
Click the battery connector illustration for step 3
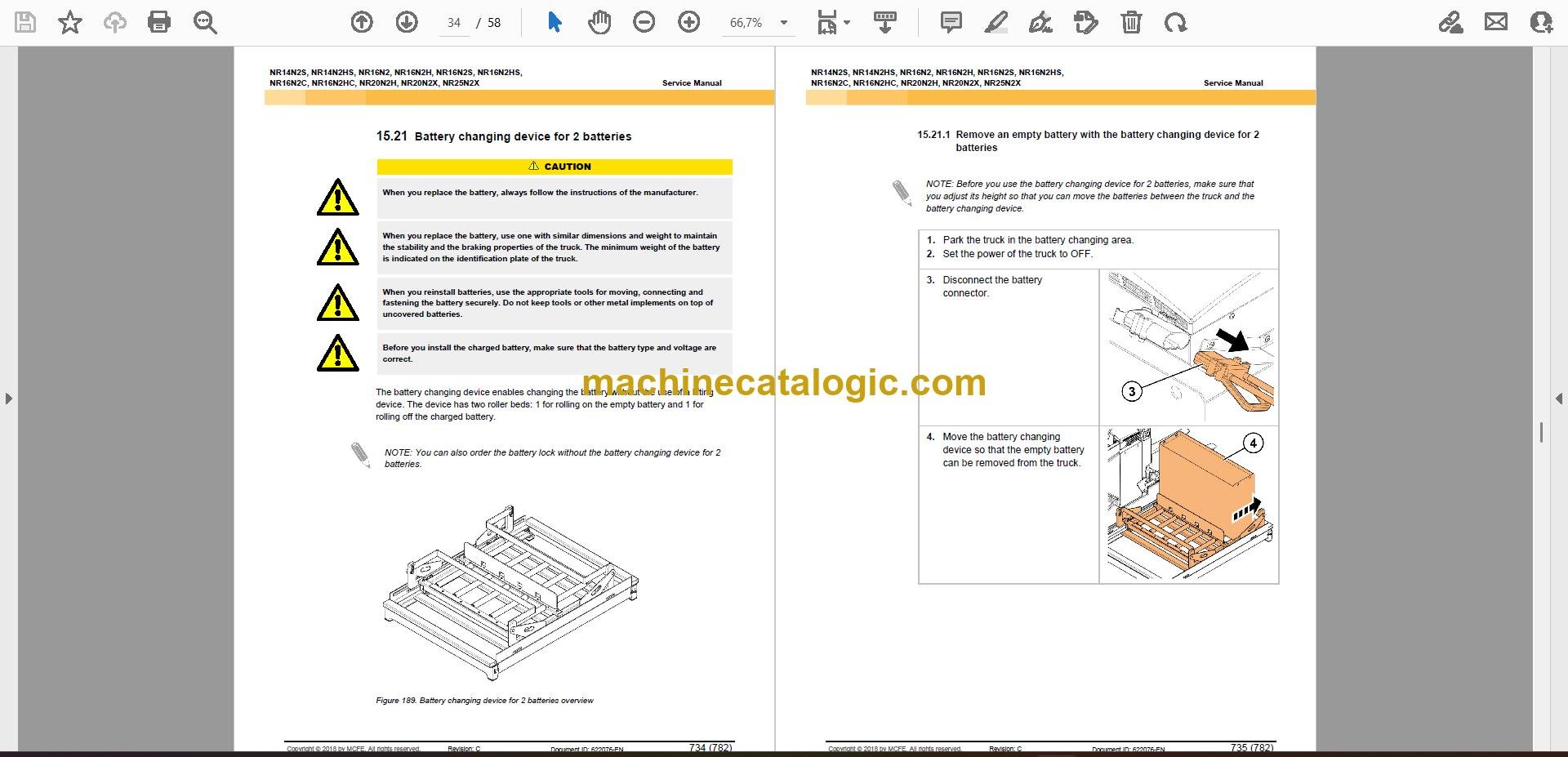[x=1189, y=347]
